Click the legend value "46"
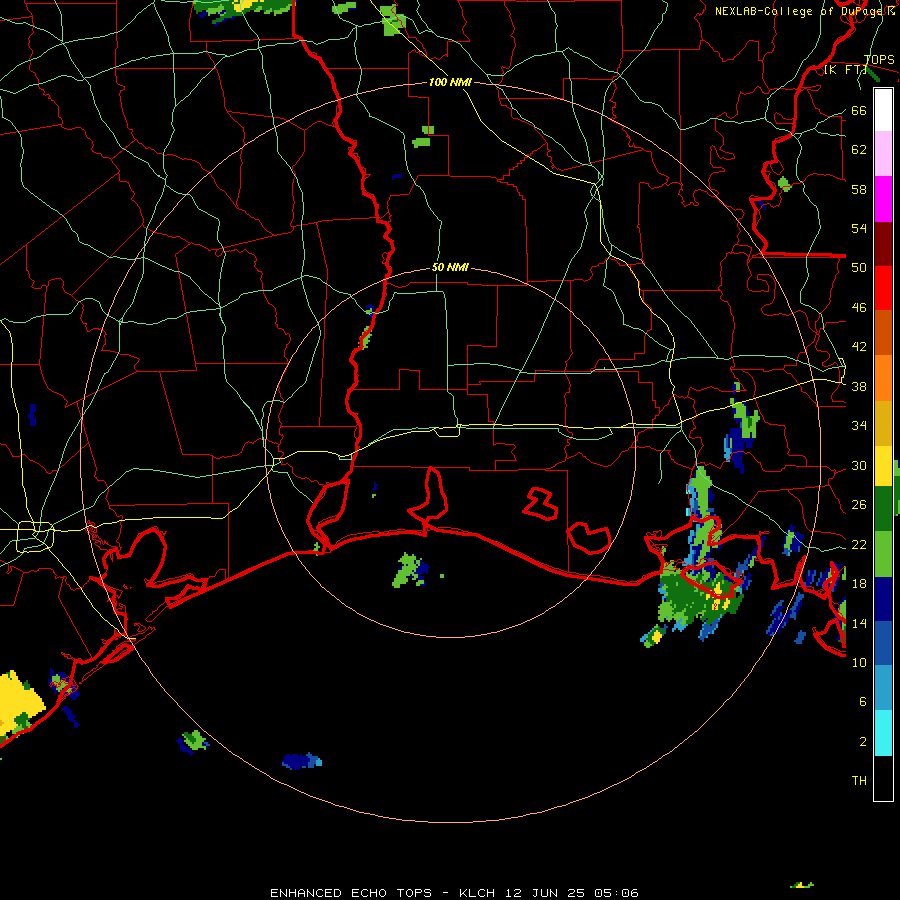900x900 pixels. (x=859, y=308)
